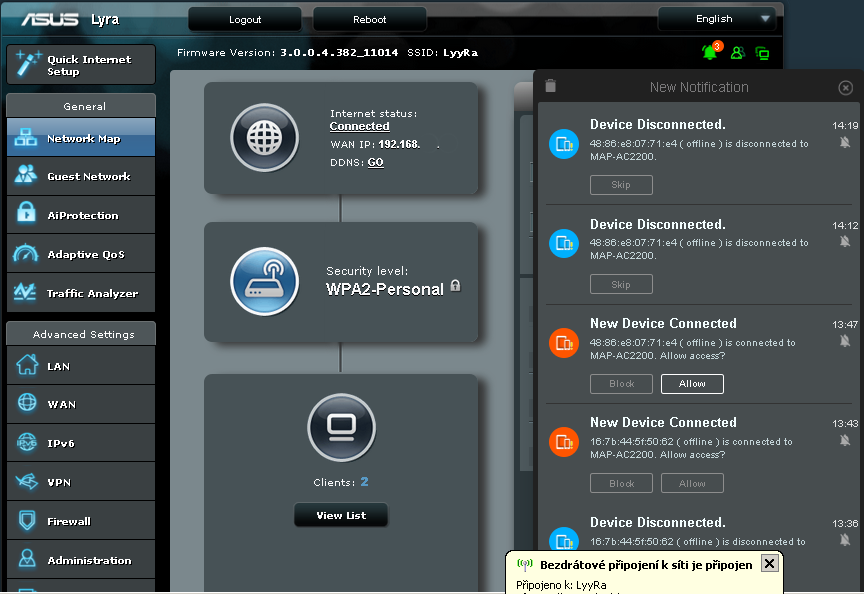
Task: Open the English language dropdown
Action: pyautogui.click(x=717, y=19)
